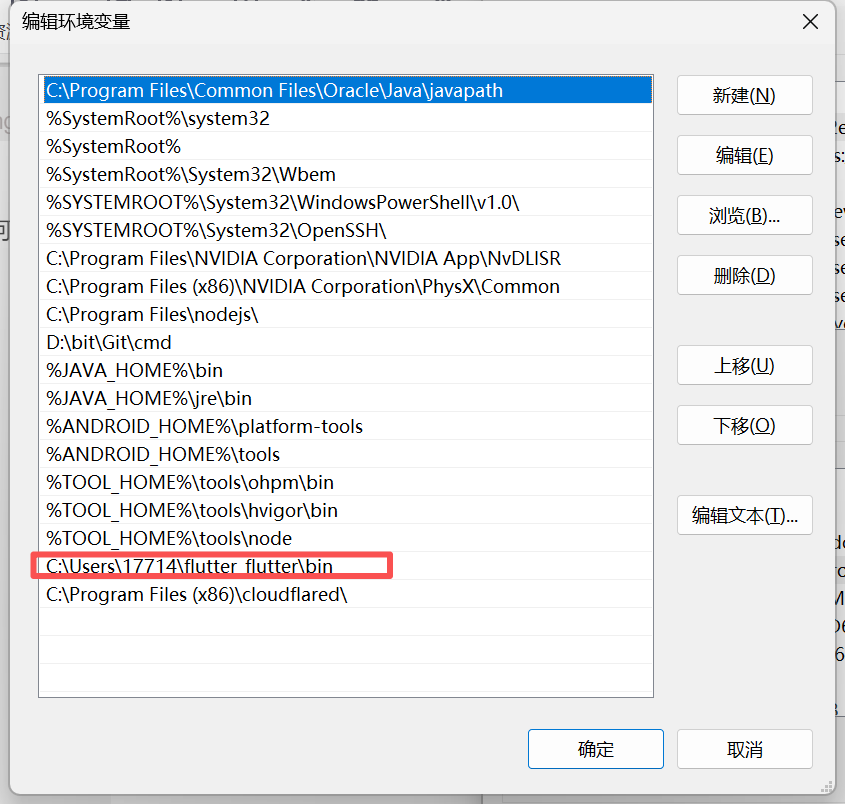Confirm changes with 确定 button
Image resolution: width=845 pixels, height=804 pixels.
(x=595, y=749)
